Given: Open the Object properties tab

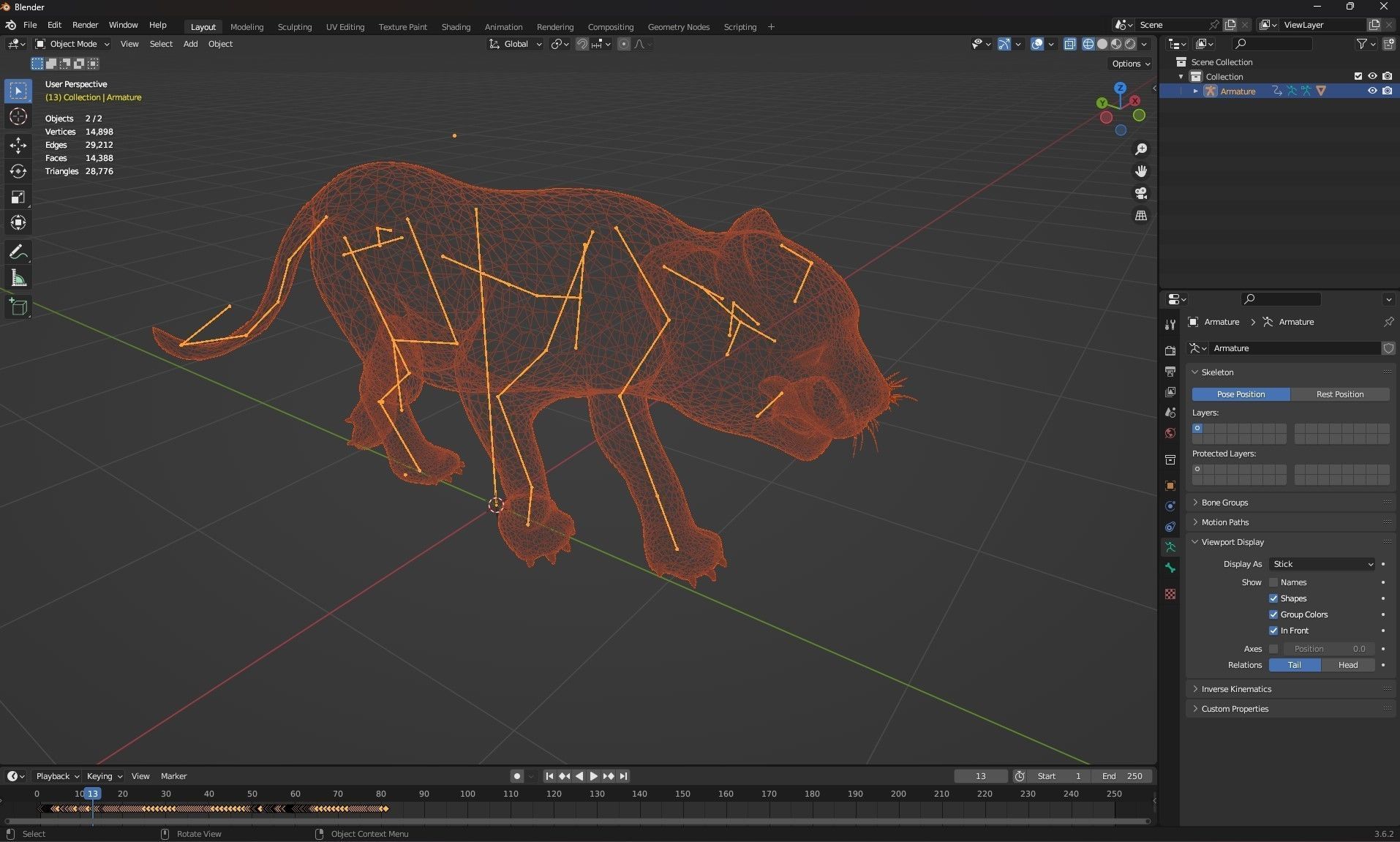Looking at the screenshot, I should pos(1170,486).
